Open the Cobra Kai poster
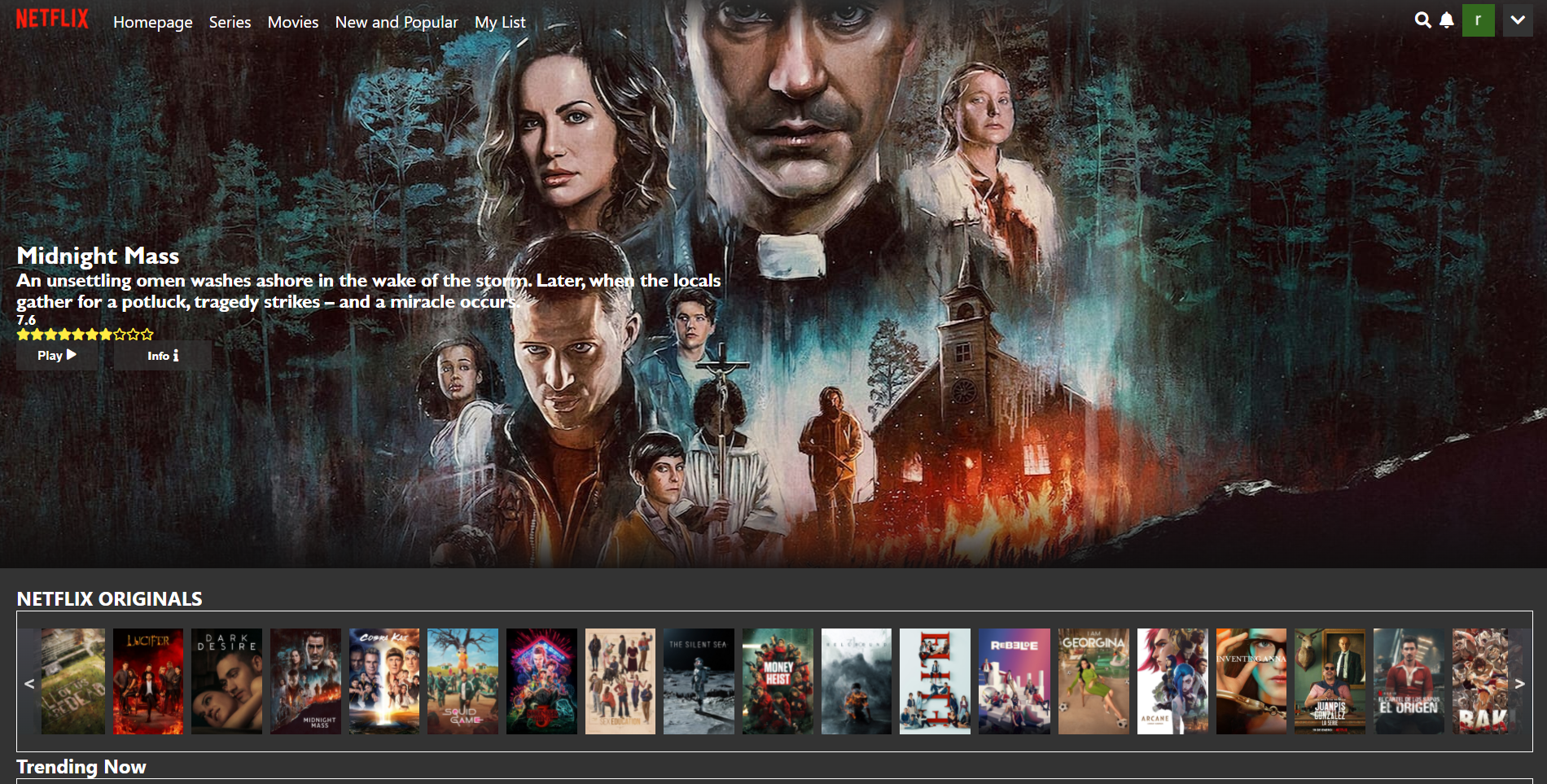 click(x=384, y=681)
